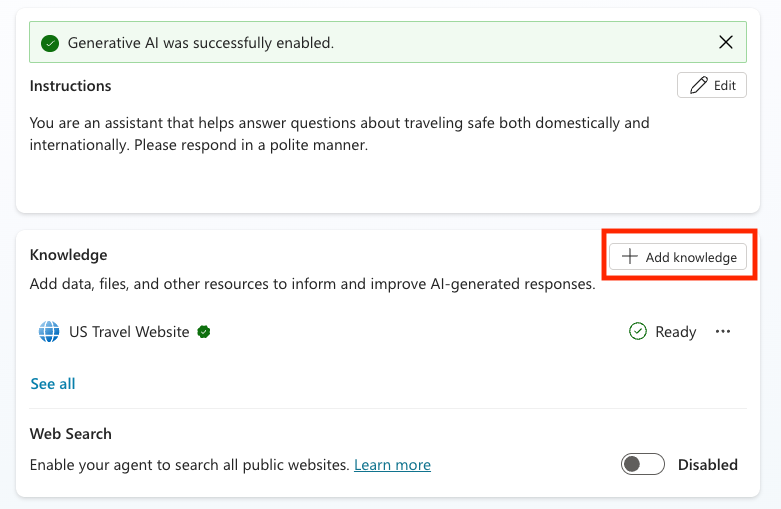781x509 pixels.
Task: Enable the Web Search toggle switch
Action: click(643, 464)
